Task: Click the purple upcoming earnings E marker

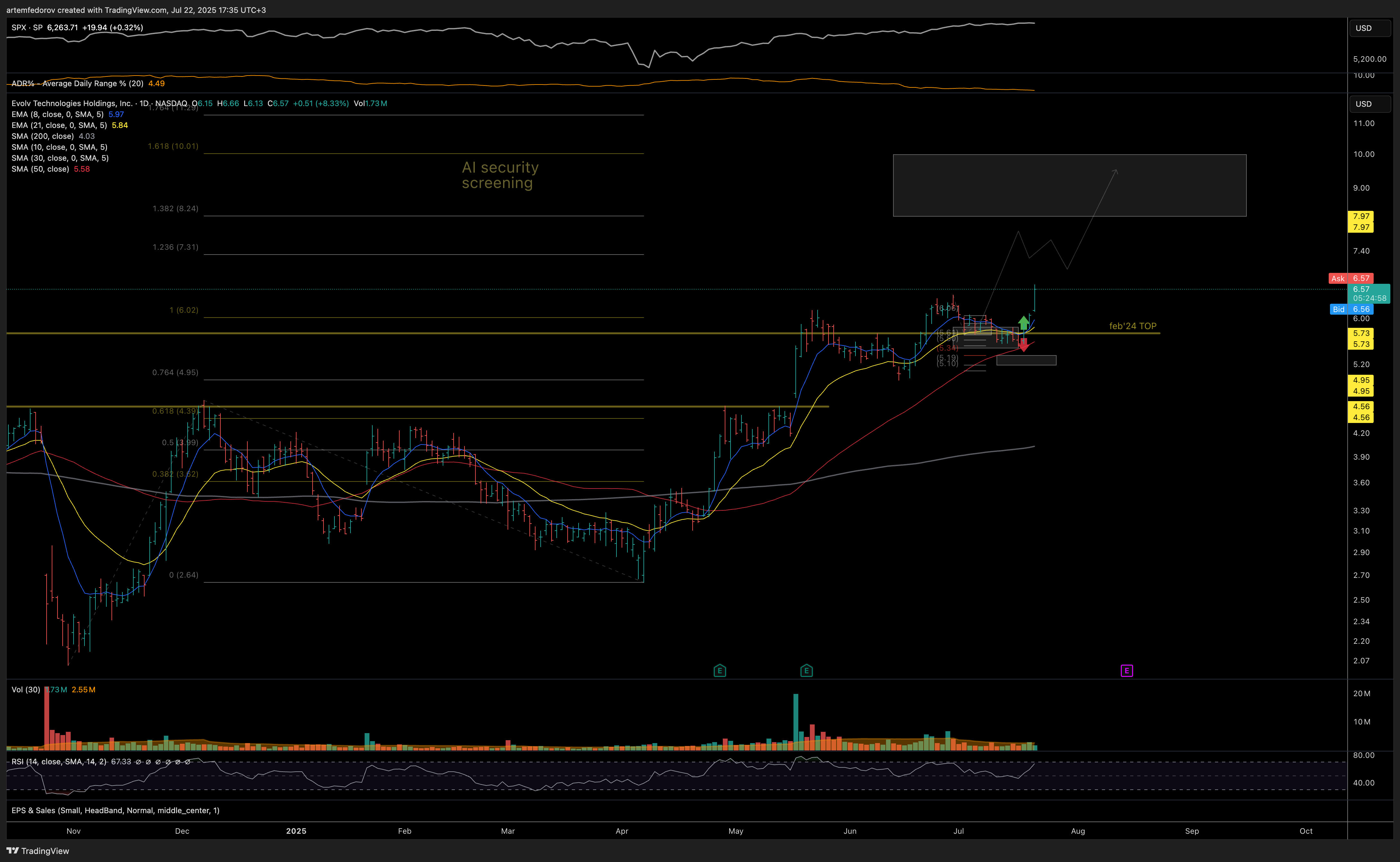Action: pos(1127,670)
